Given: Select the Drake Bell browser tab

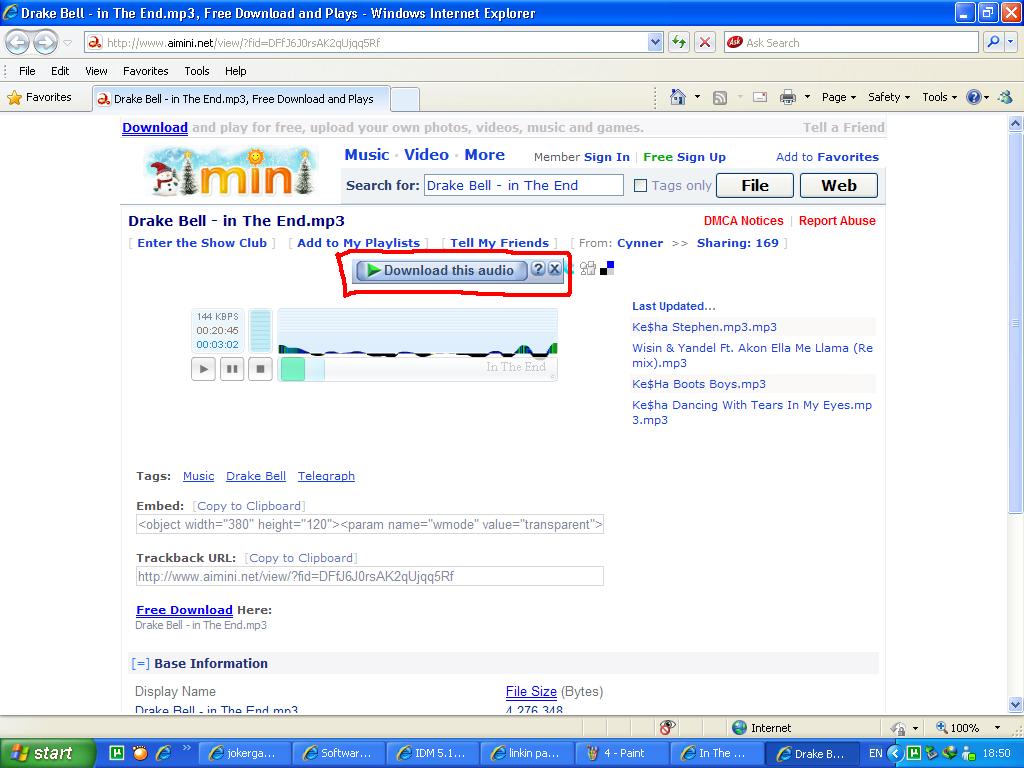Looking at the screenshot, I should [x=241, y=99].
